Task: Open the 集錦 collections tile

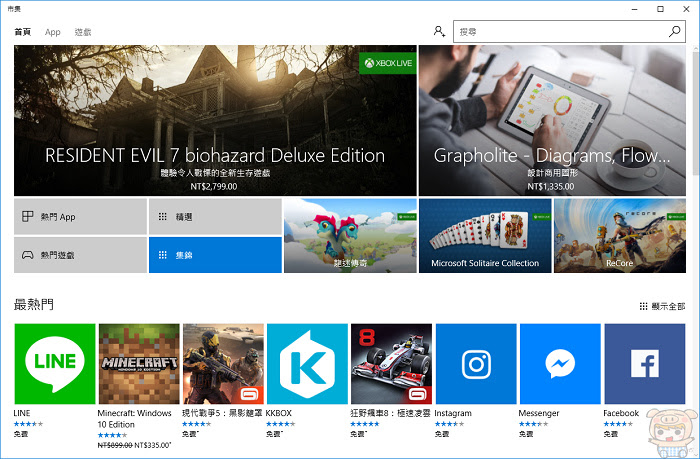Action: point(215,255)
